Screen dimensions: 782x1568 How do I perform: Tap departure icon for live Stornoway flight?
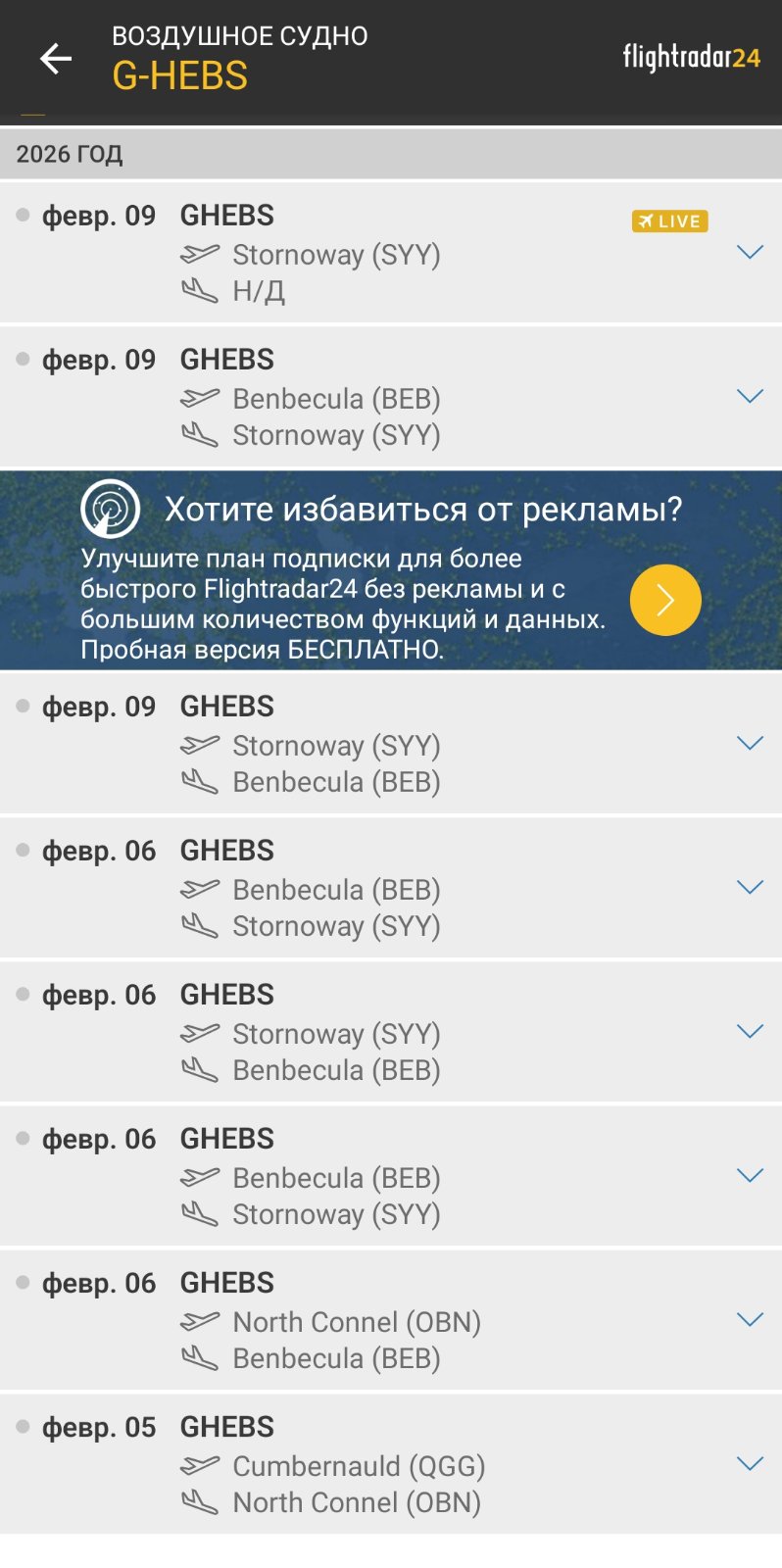[x=200, y=255]
